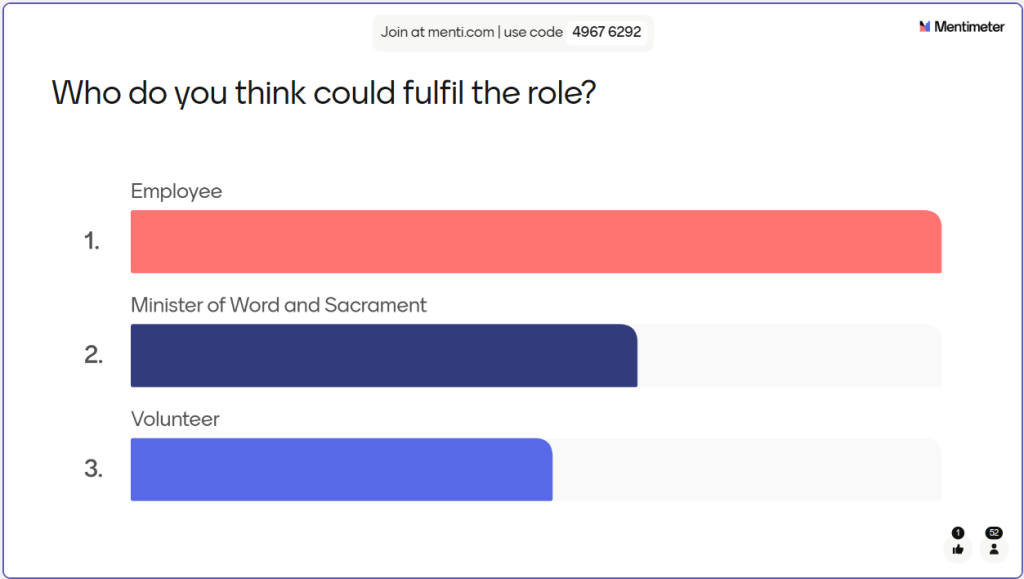
Task: Click the Mentimeter logo mark
Action: point(925,27)
